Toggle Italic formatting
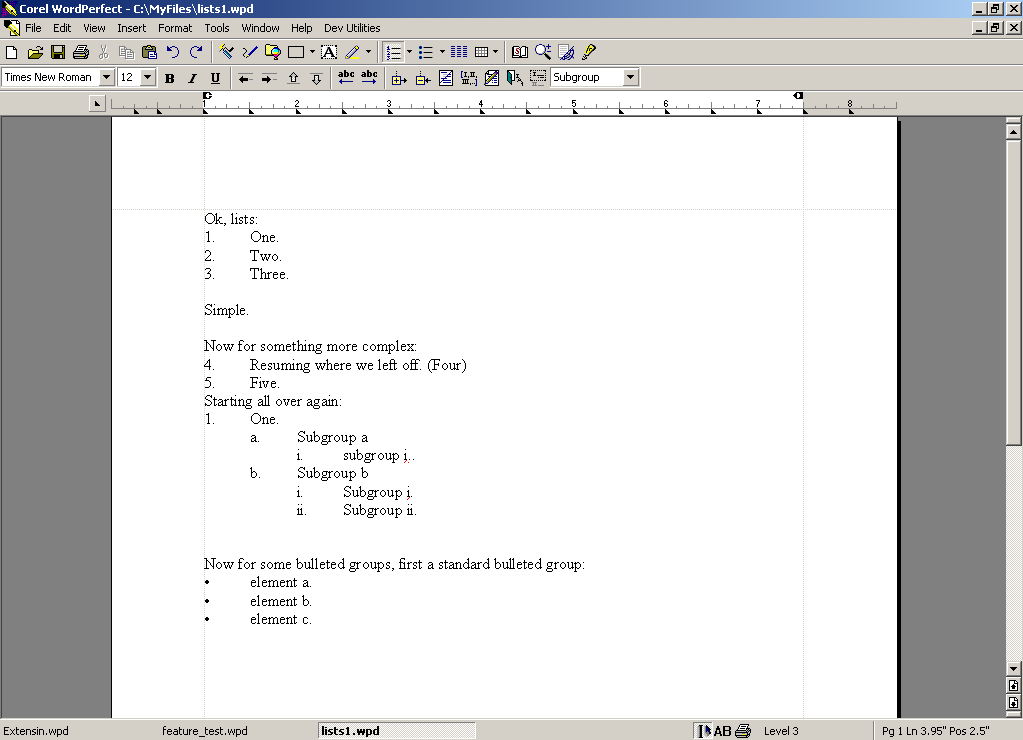Image resolution: width=1023 pixels, height=740 pixels. point(192,78)
